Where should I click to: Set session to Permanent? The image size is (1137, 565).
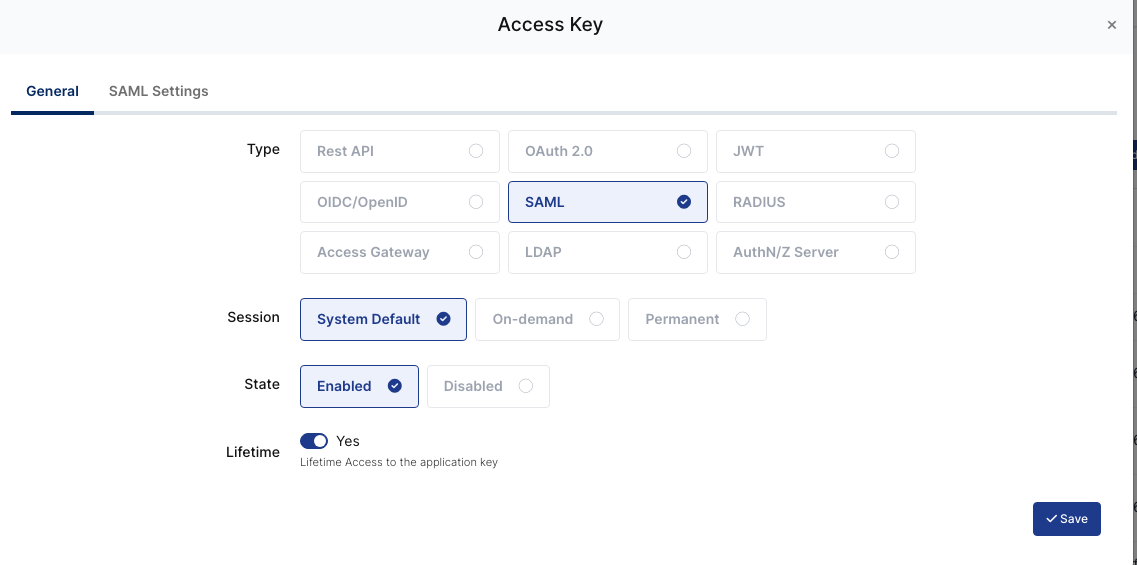[696, 319]
